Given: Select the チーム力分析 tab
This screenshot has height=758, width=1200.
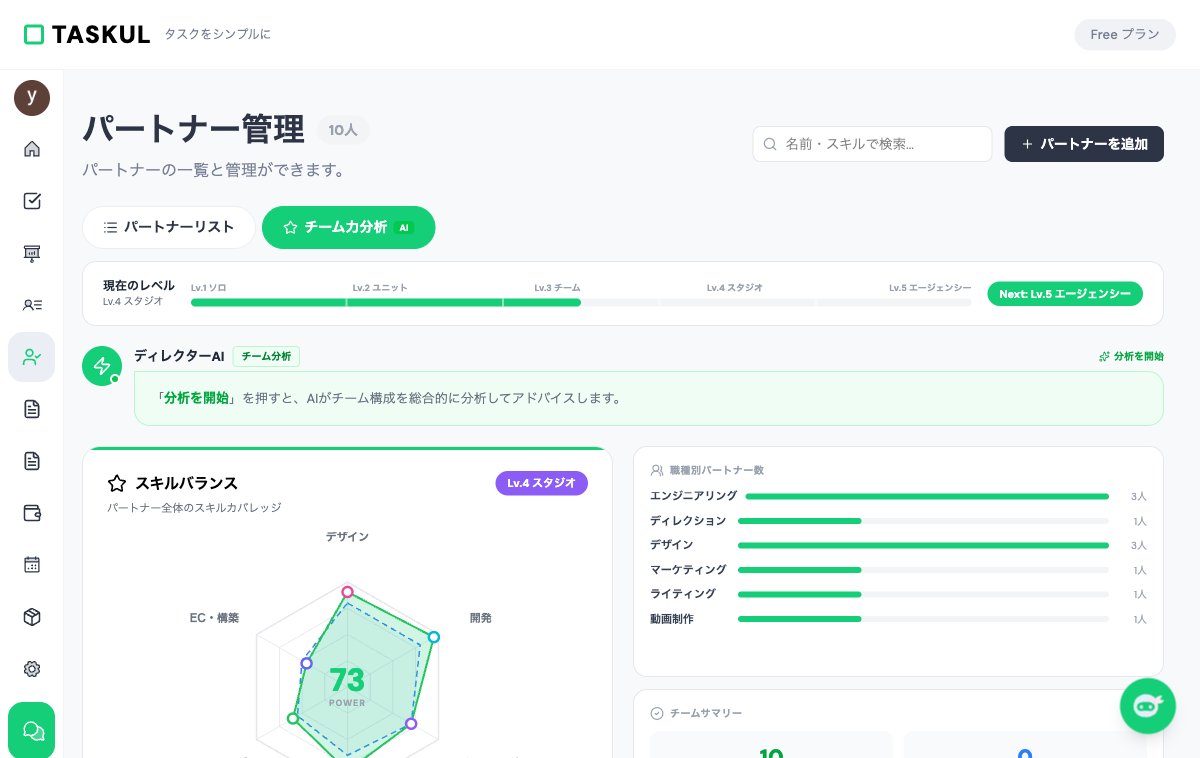Looking at the screenshot, I should (348, 227).
